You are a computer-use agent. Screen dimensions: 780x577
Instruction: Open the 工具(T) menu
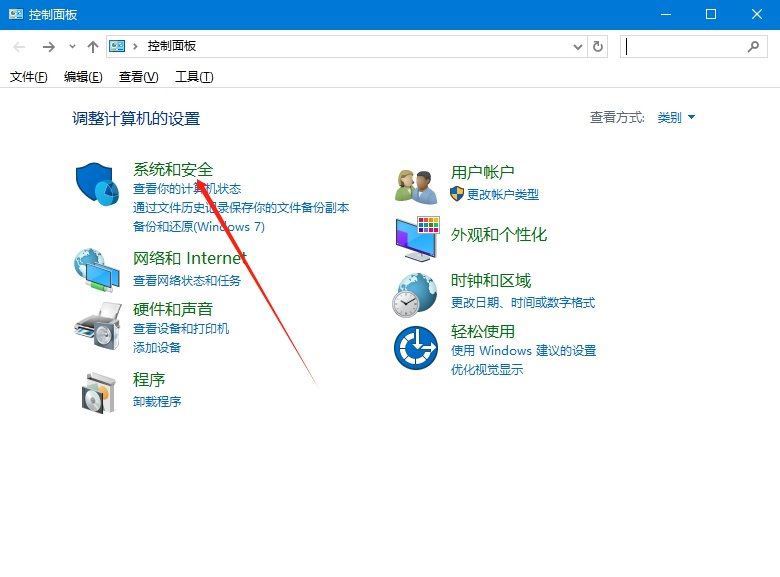pyautogui.click(x=193, y=77)
